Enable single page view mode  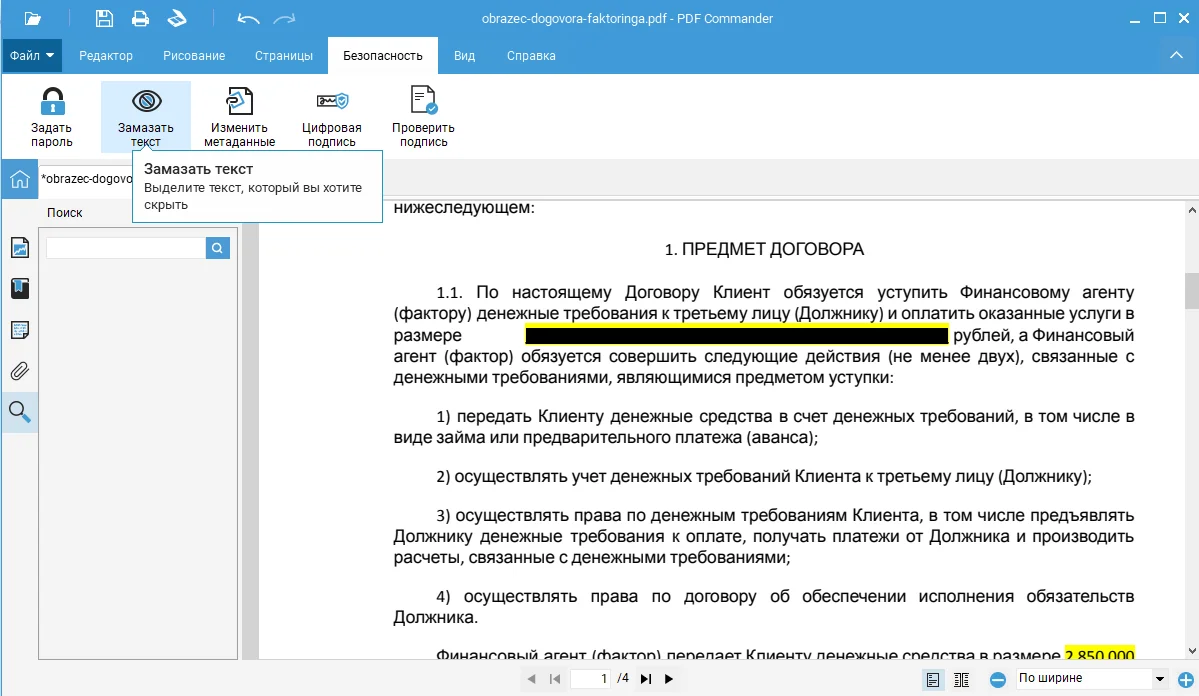coord(933,680)
